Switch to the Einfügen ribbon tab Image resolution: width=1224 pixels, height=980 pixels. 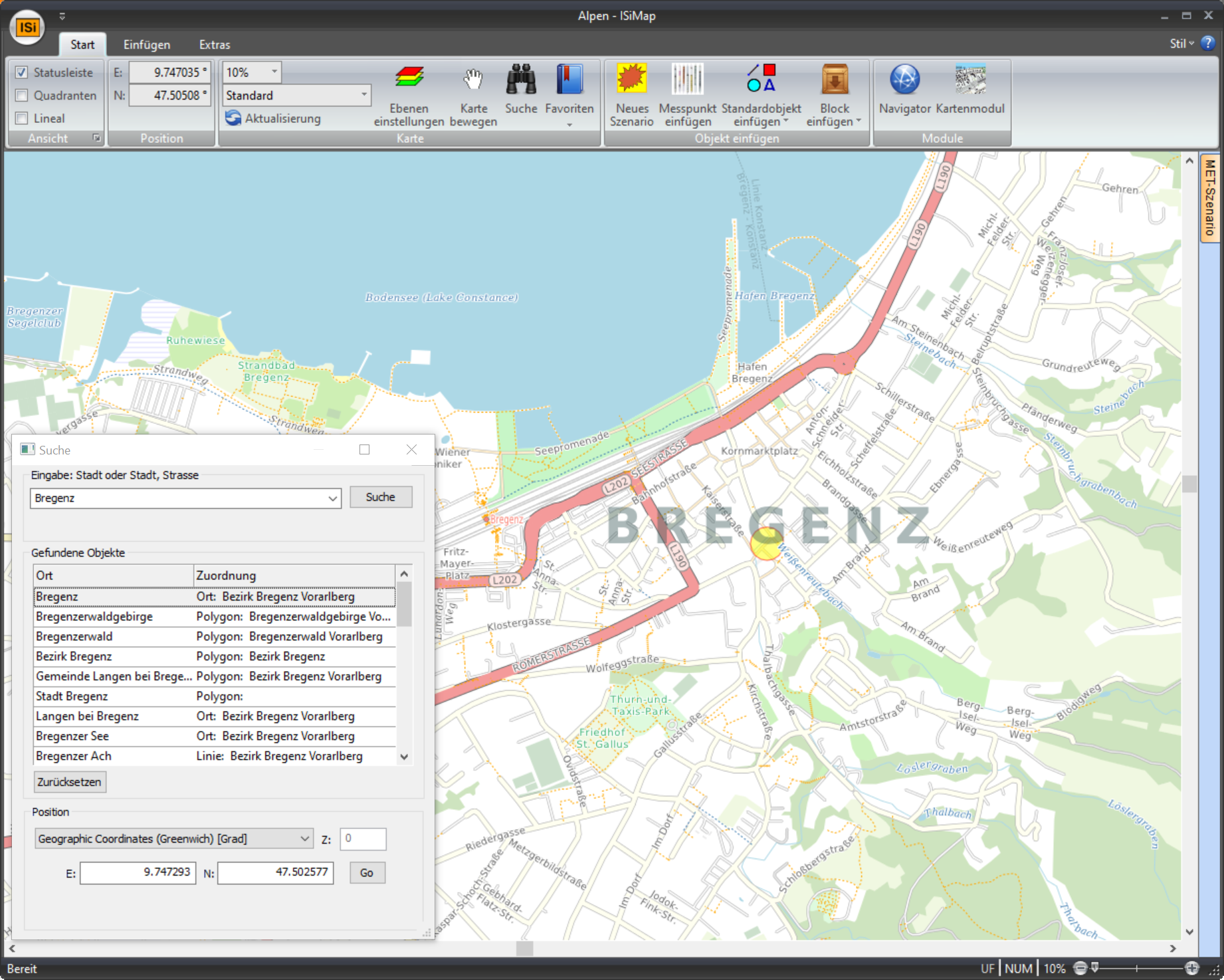point(147,45)
